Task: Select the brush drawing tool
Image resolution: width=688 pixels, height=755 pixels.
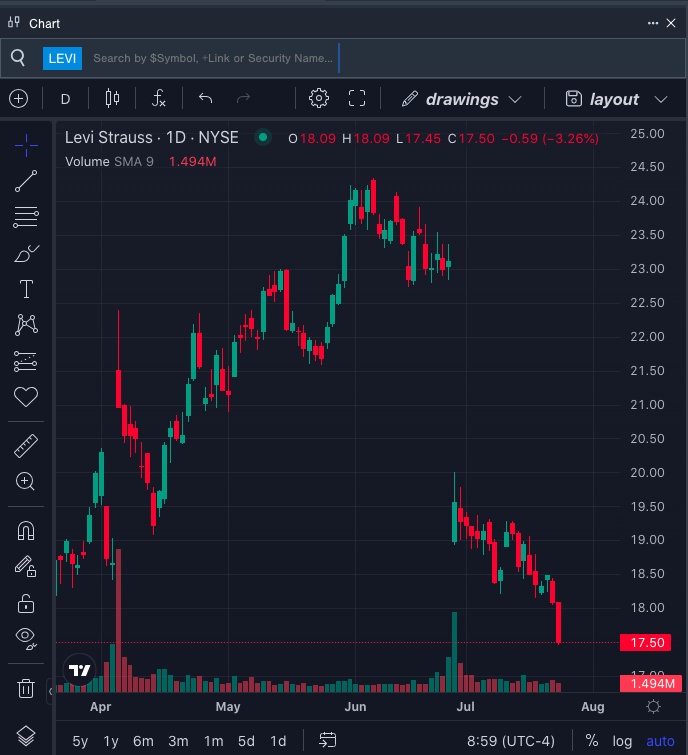Action: click(26, 253)
